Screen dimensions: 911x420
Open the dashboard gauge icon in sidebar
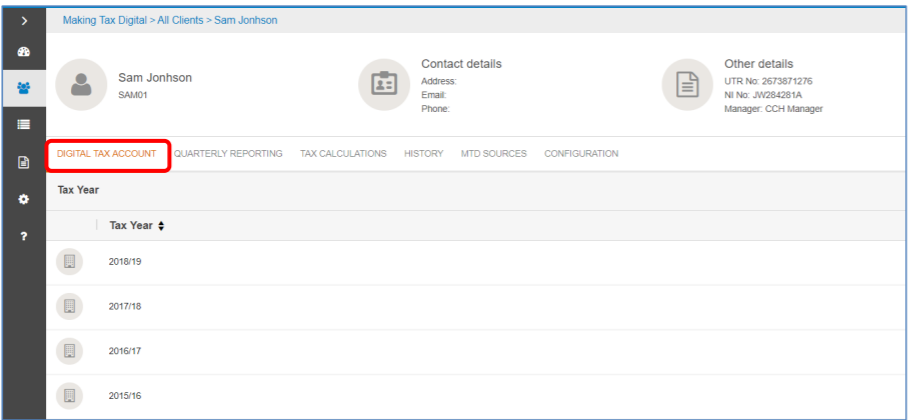point(24,52)
